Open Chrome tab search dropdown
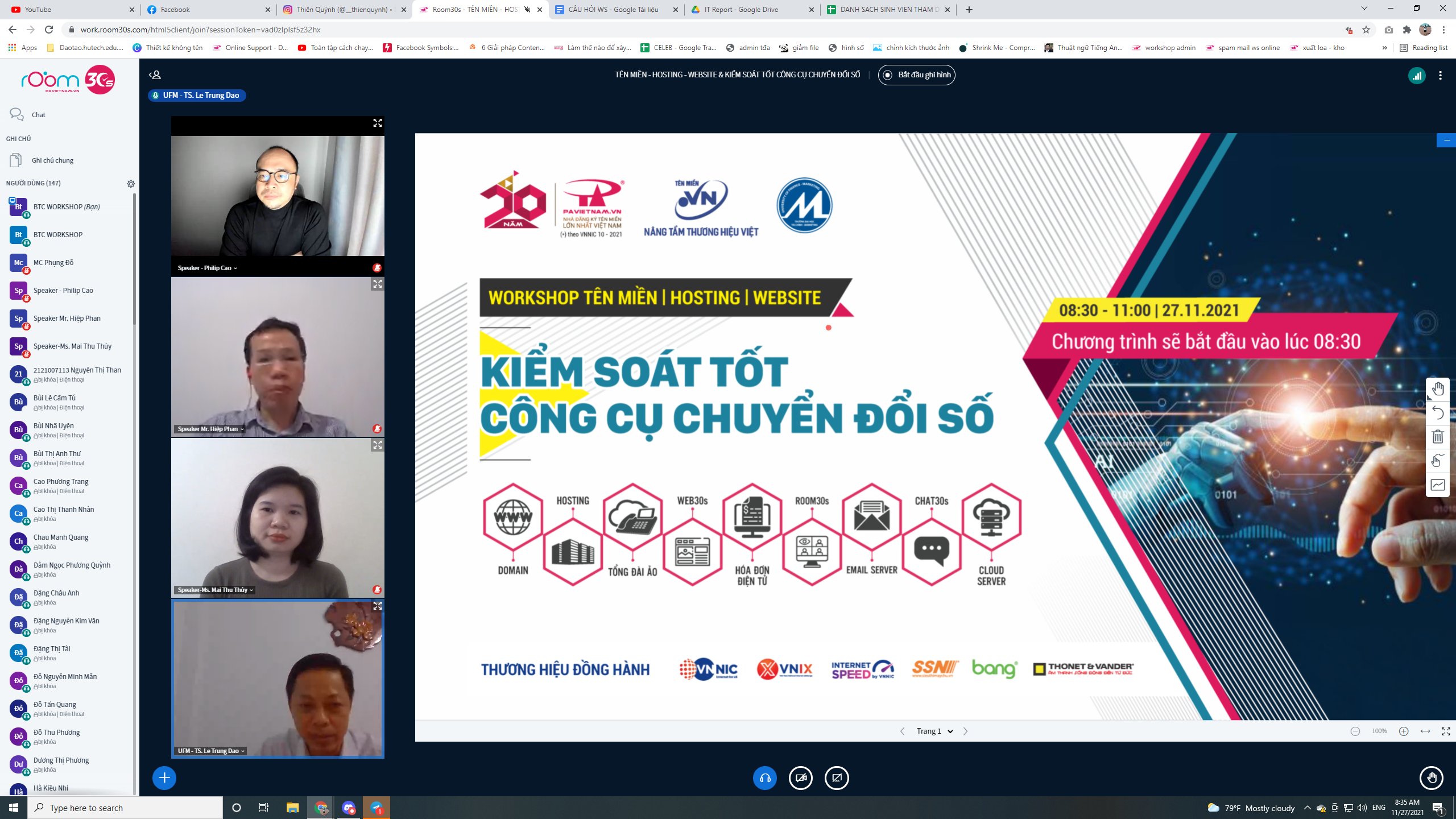Image resolution: width=1456 pixels, height=819 pixels. (1364, 9)
